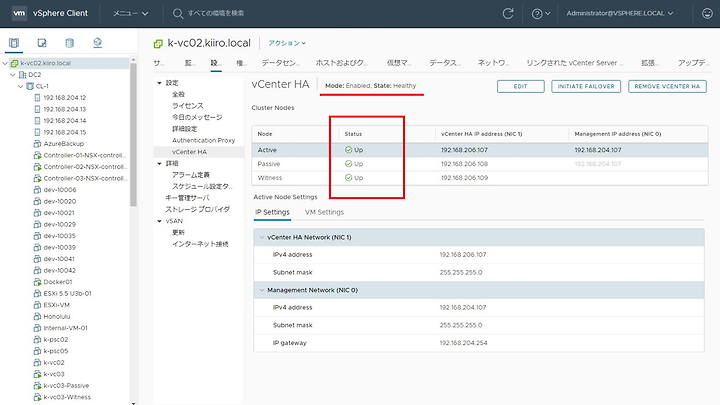Image resolution: width=720 pixels, height=405 pixels.
Task: Select ESXi 5.5 U3b-01 in tree
Action: tap(67, 293)
